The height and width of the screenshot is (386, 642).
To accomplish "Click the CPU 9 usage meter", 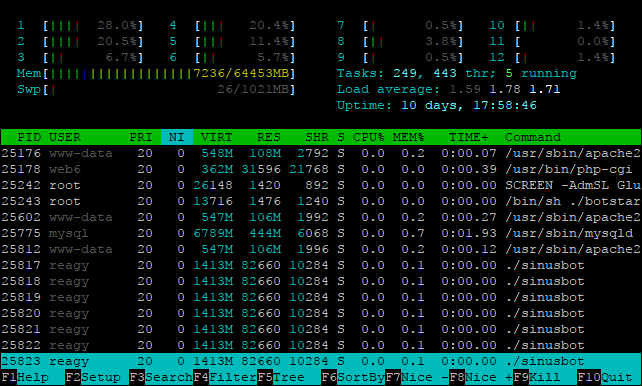I will coord(400,57).
